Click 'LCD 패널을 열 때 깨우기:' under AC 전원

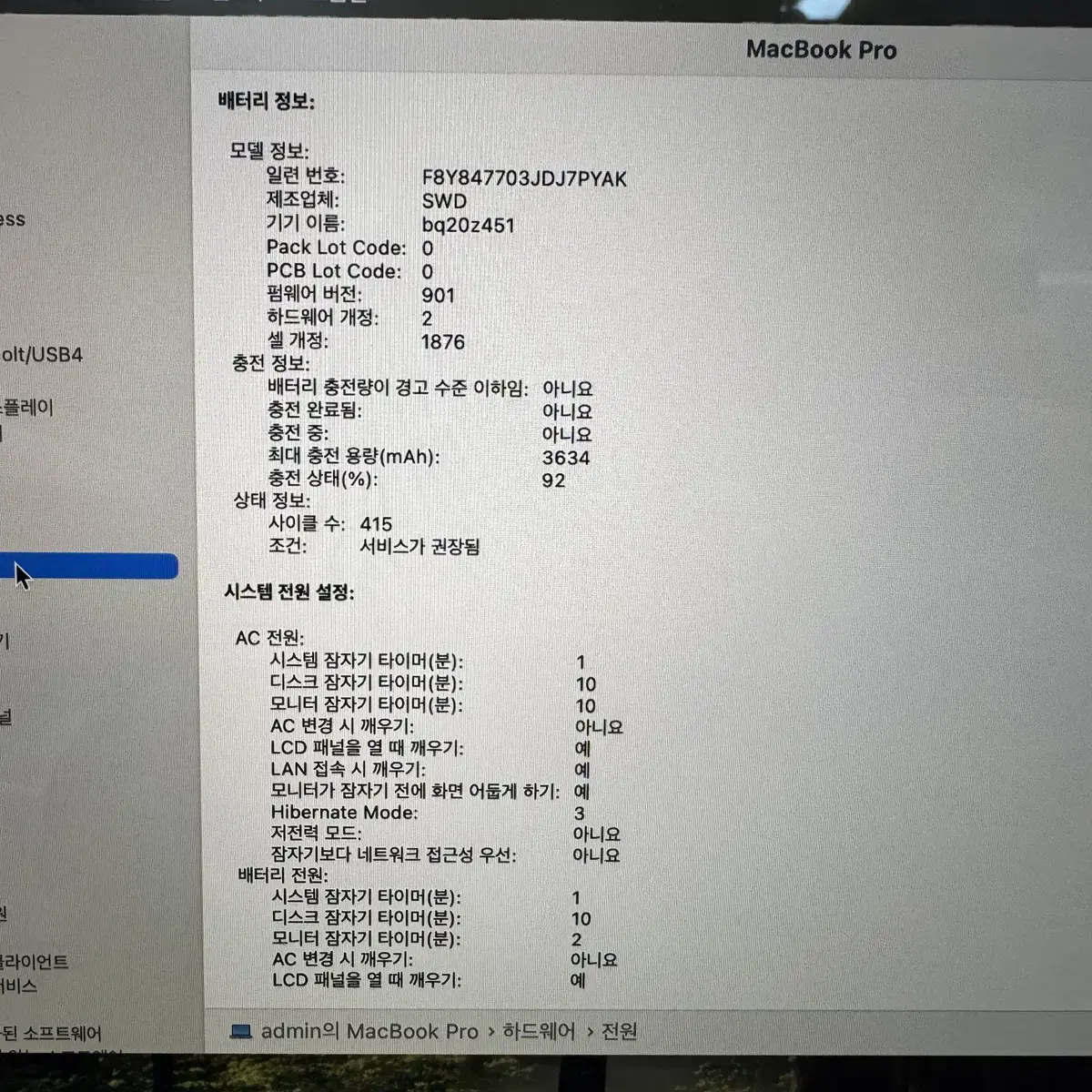pos(367,748)
